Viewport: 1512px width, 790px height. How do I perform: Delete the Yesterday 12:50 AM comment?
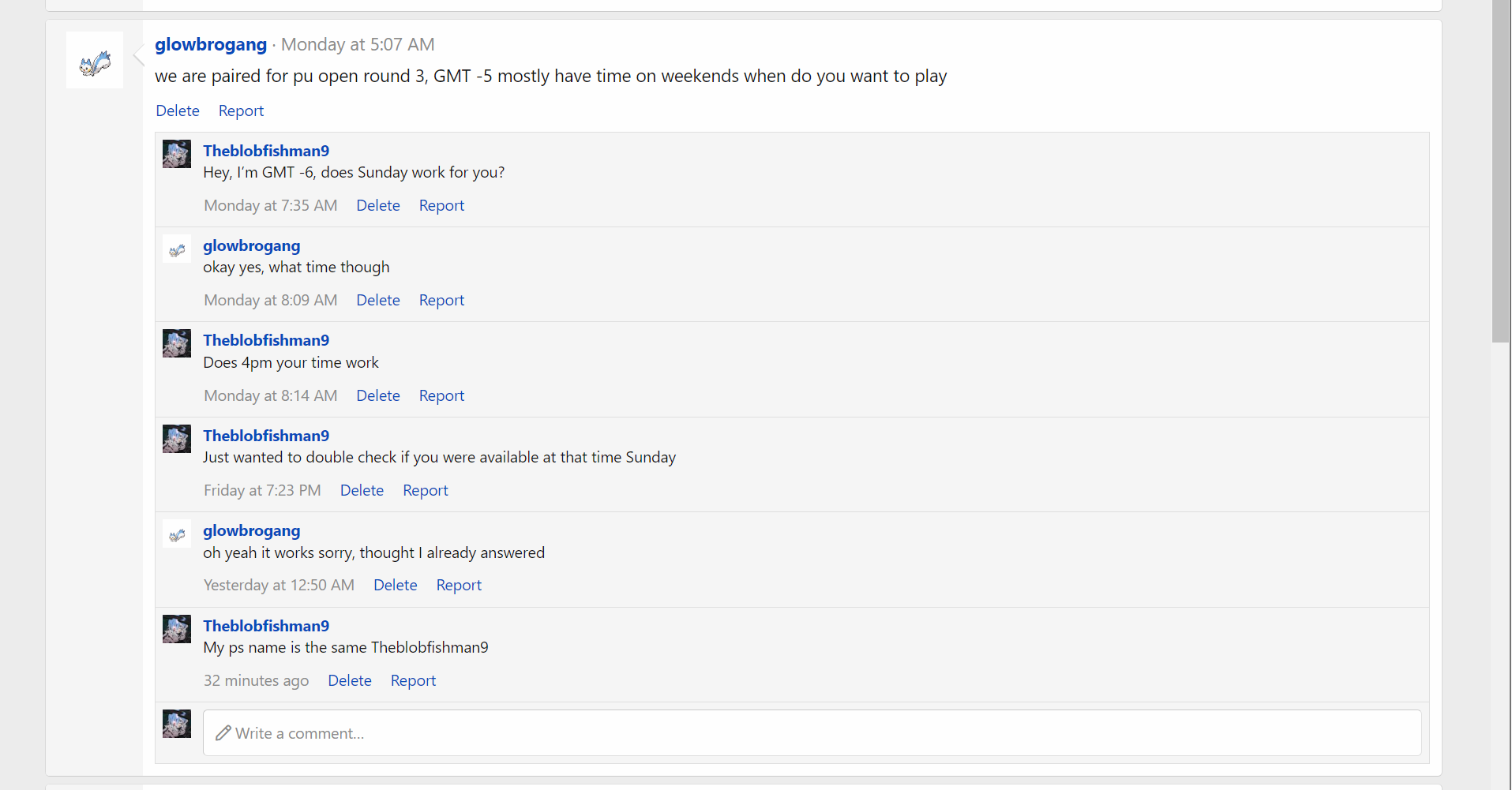[396, 586]
